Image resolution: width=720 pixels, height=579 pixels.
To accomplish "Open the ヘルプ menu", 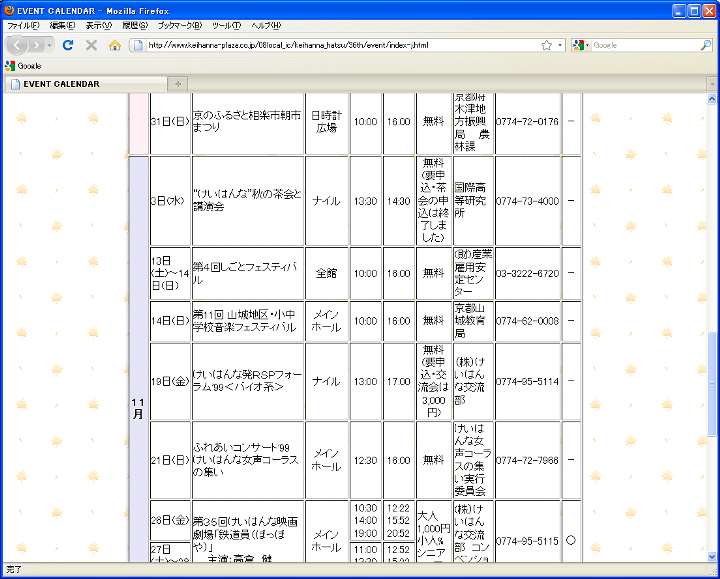I will 265,25.
